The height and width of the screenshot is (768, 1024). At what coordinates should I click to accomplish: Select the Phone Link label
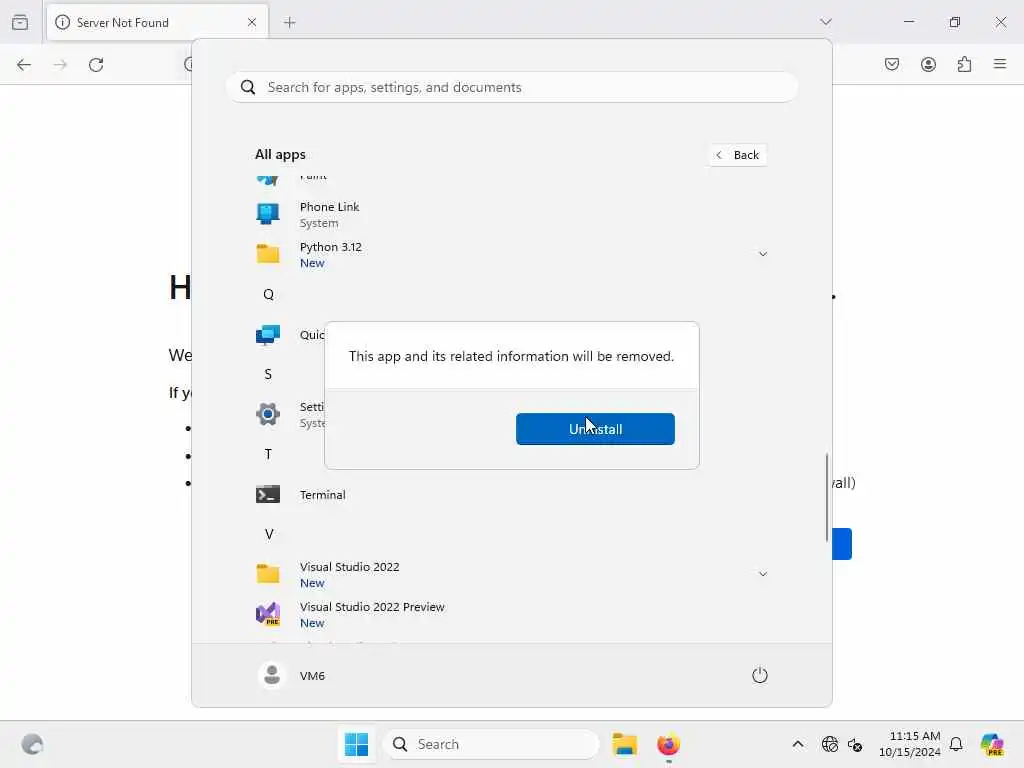[x=329, y=207]
